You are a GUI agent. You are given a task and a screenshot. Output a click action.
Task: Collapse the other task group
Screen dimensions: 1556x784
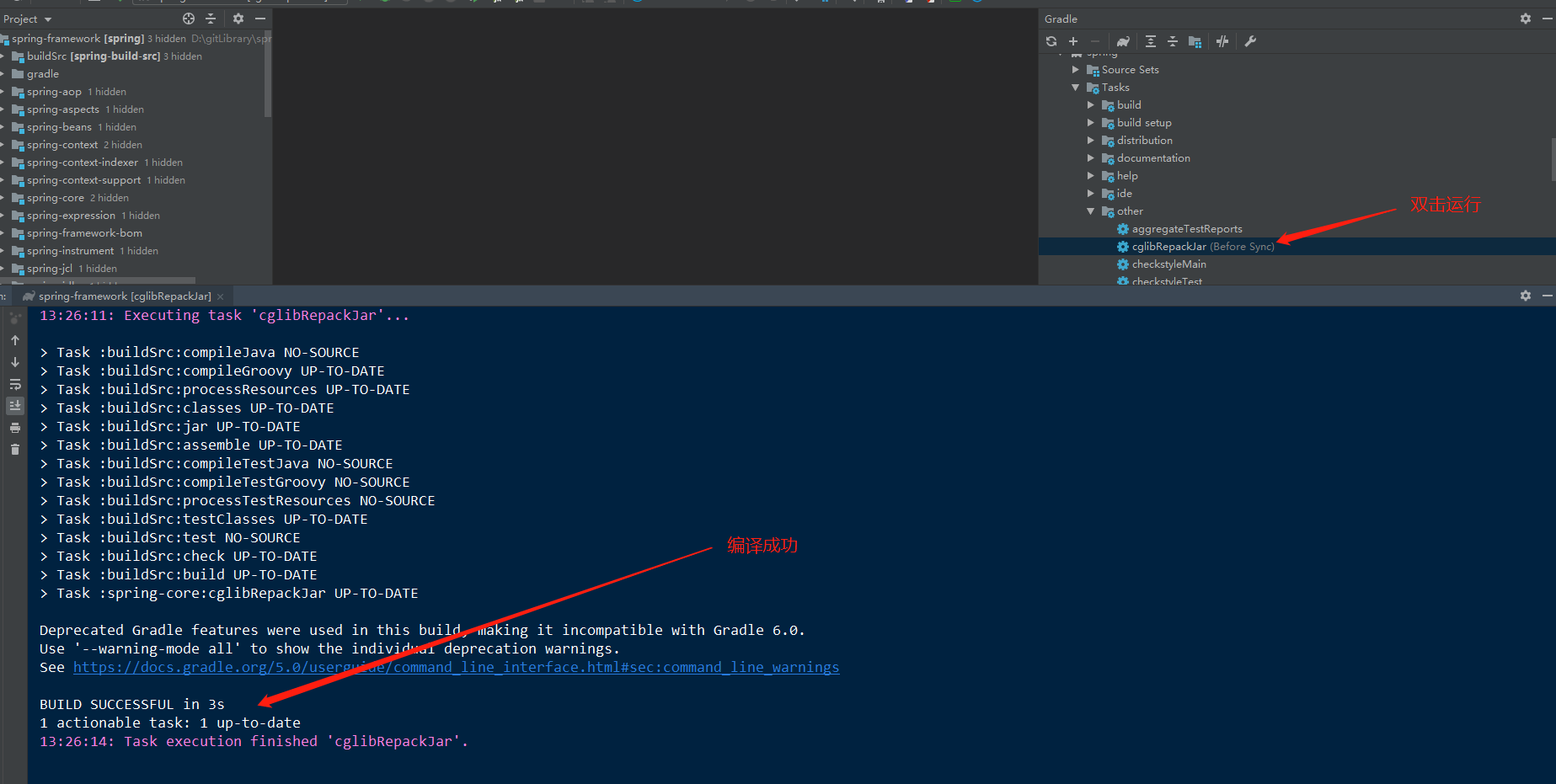pyautogui.click(x=1091, y=211)
